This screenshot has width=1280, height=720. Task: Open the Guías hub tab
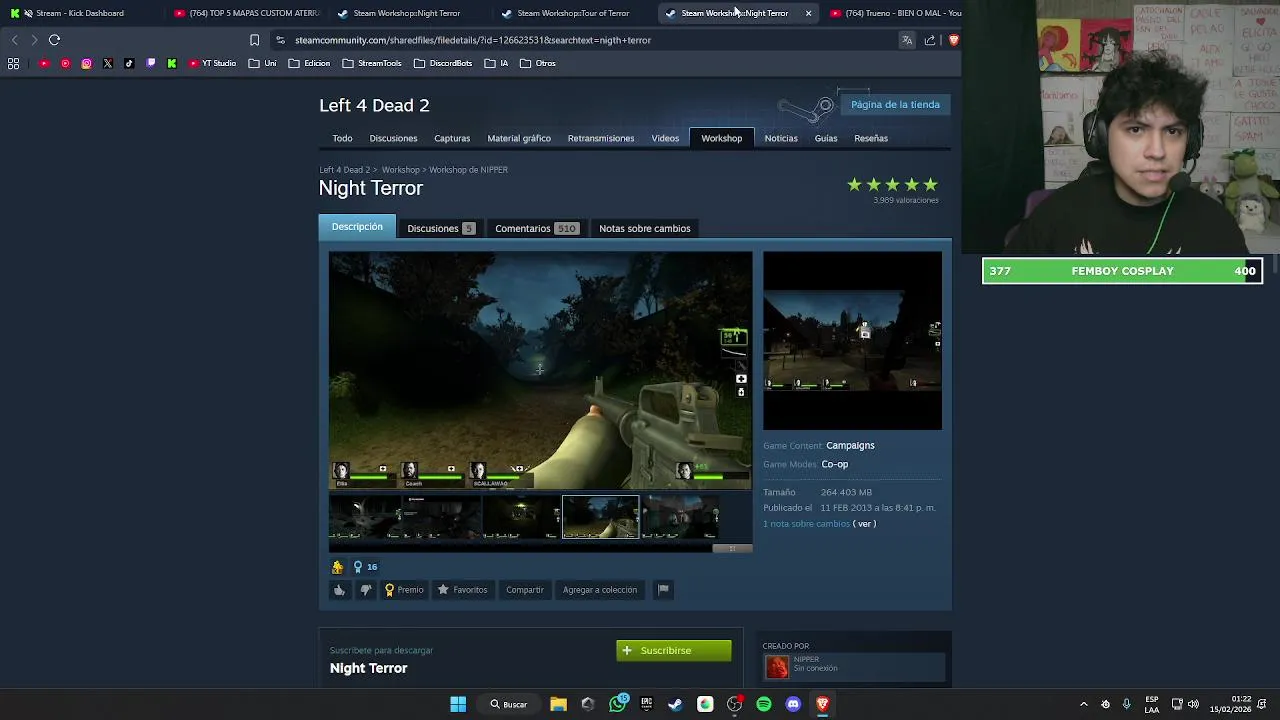pyautogui.click(x=826, y=138)
